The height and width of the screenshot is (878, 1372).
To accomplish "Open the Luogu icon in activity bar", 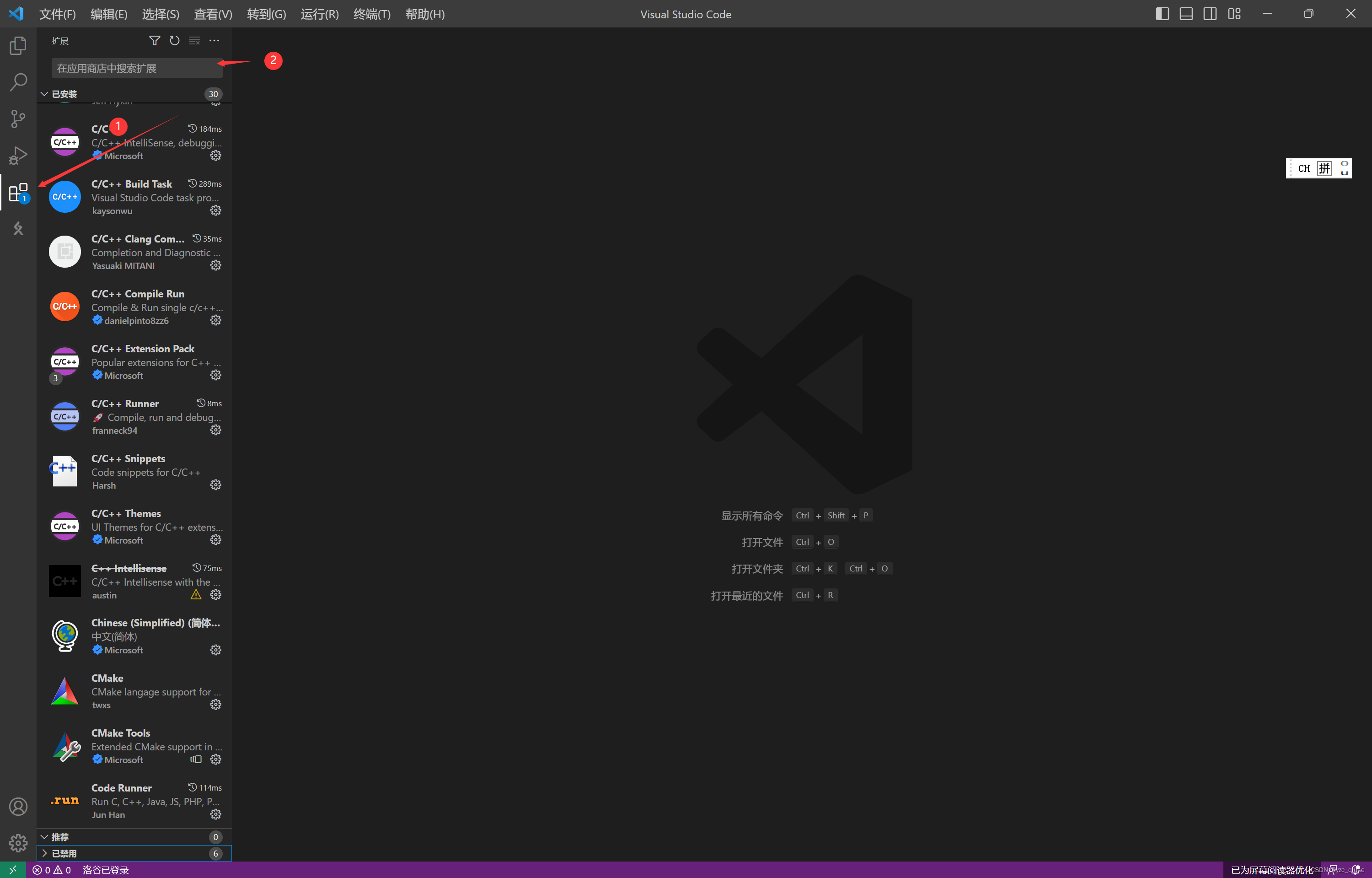I will 18,229.
